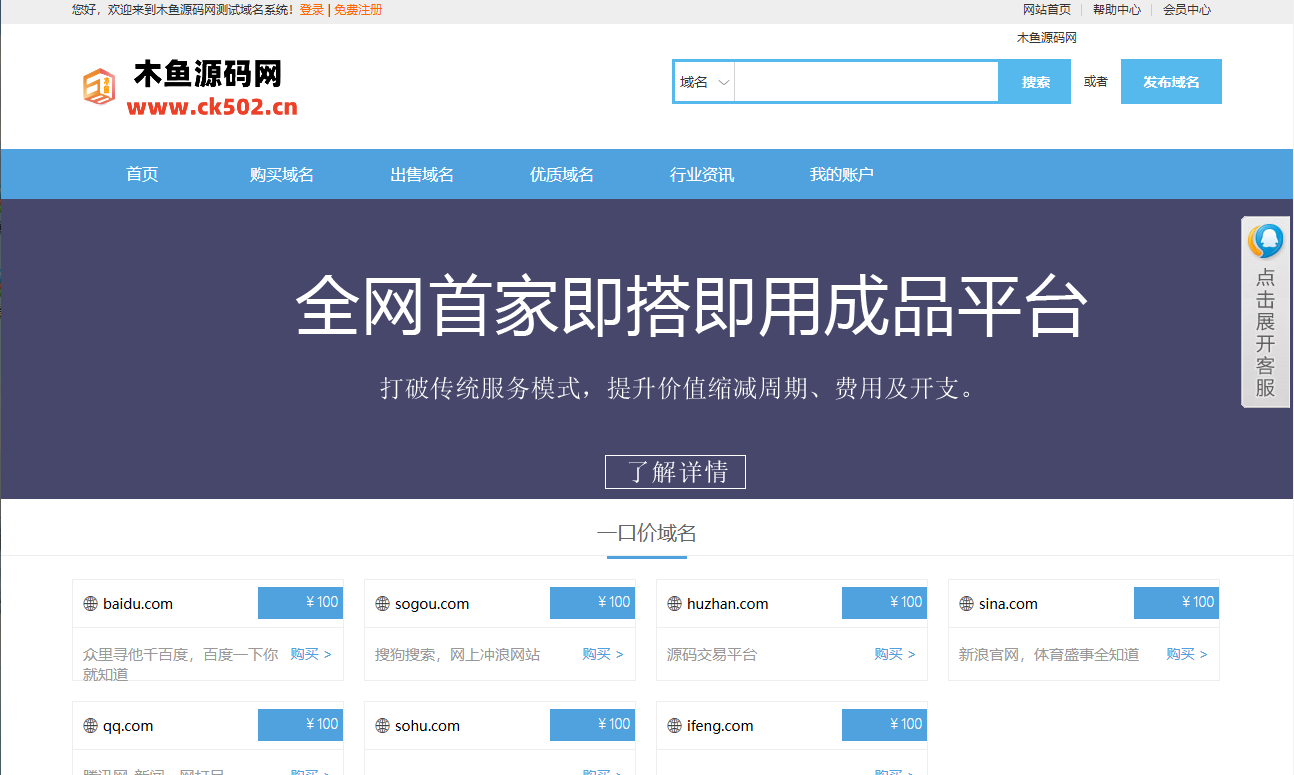Open the 首页 navigation menu item
This screenshot has height=775, width=1294.
tap(142, 174)
